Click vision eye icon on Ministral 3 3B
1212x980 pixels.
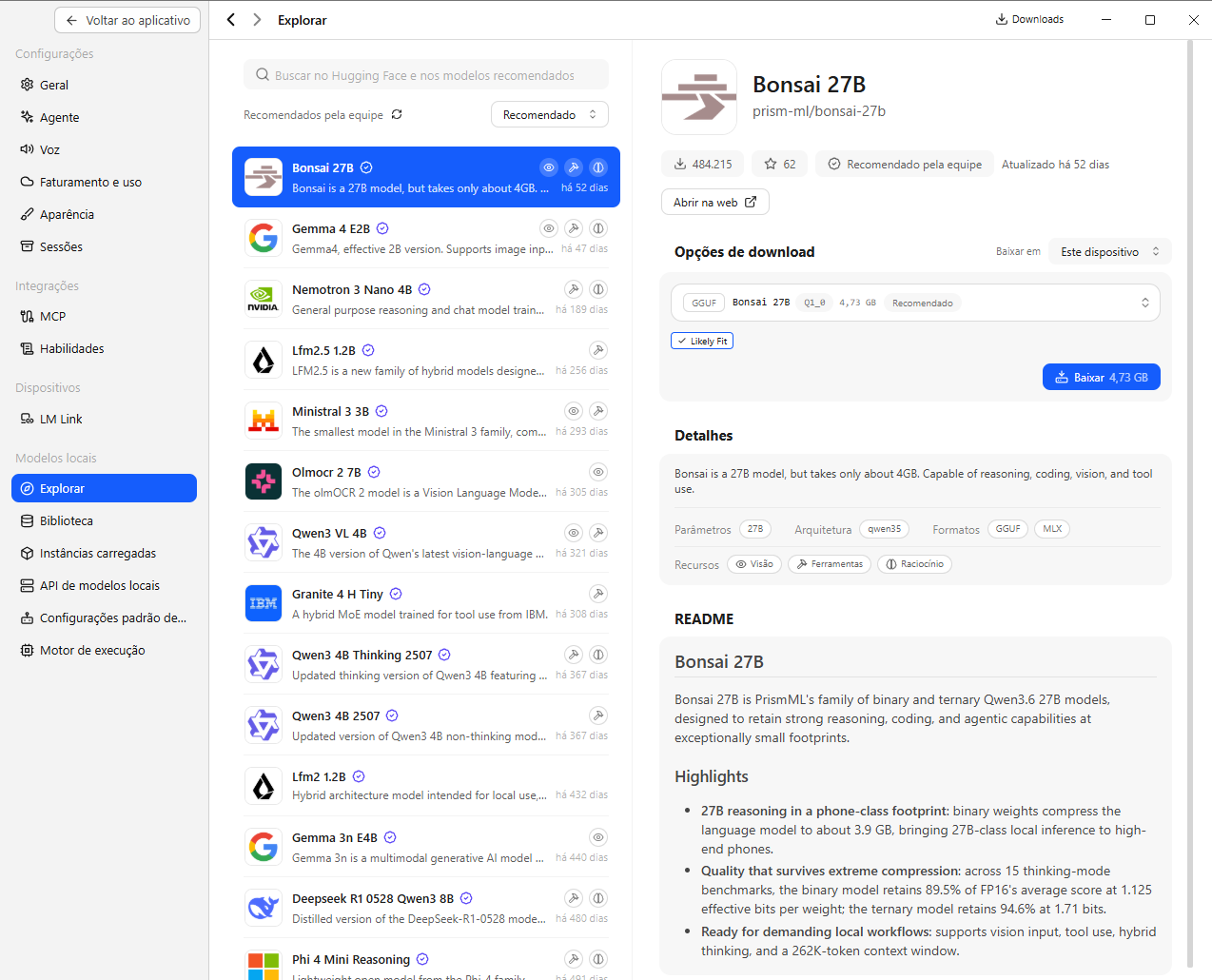pos(574,411)
